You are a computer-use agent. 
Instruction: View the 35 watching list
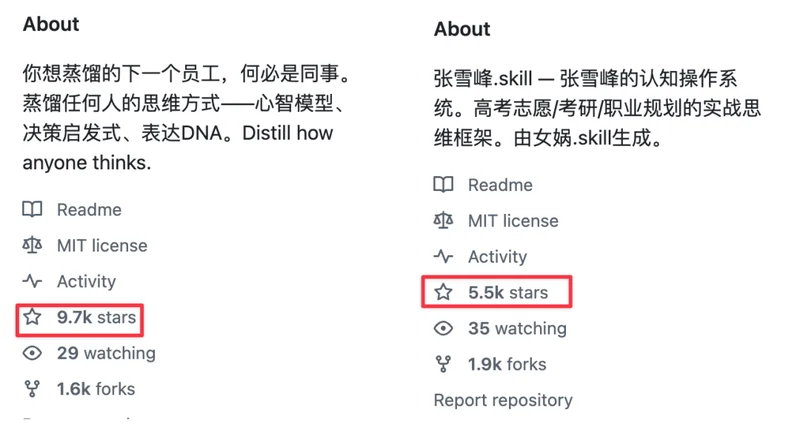coord(517,328)
